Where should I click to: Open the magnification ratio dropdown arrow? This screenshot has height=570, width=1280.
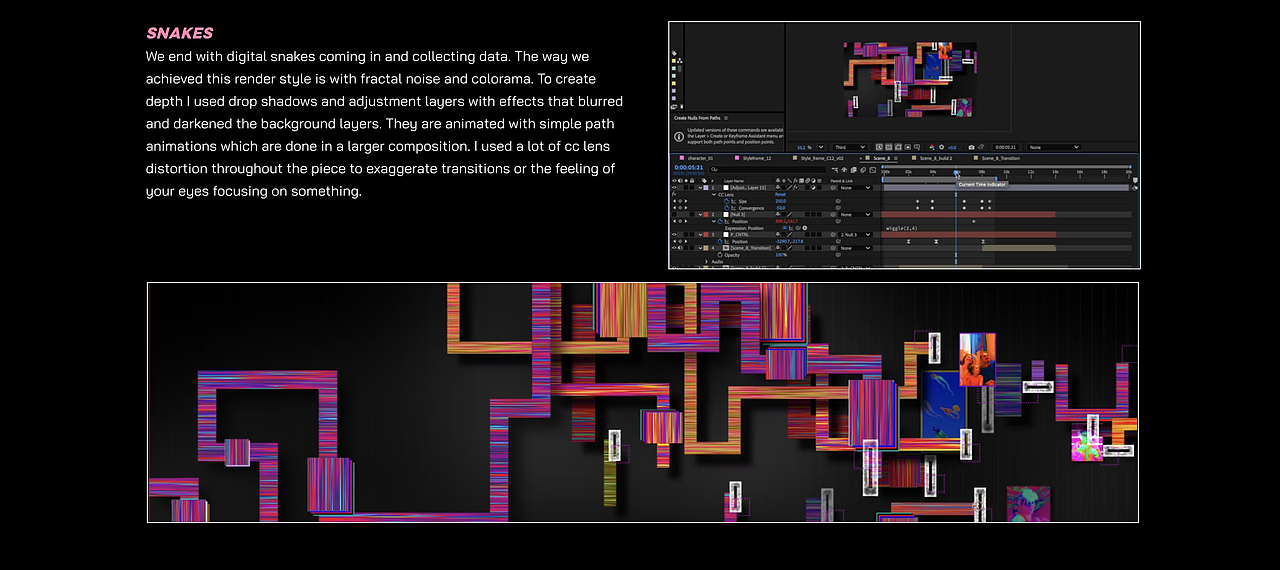coord(821,147)
